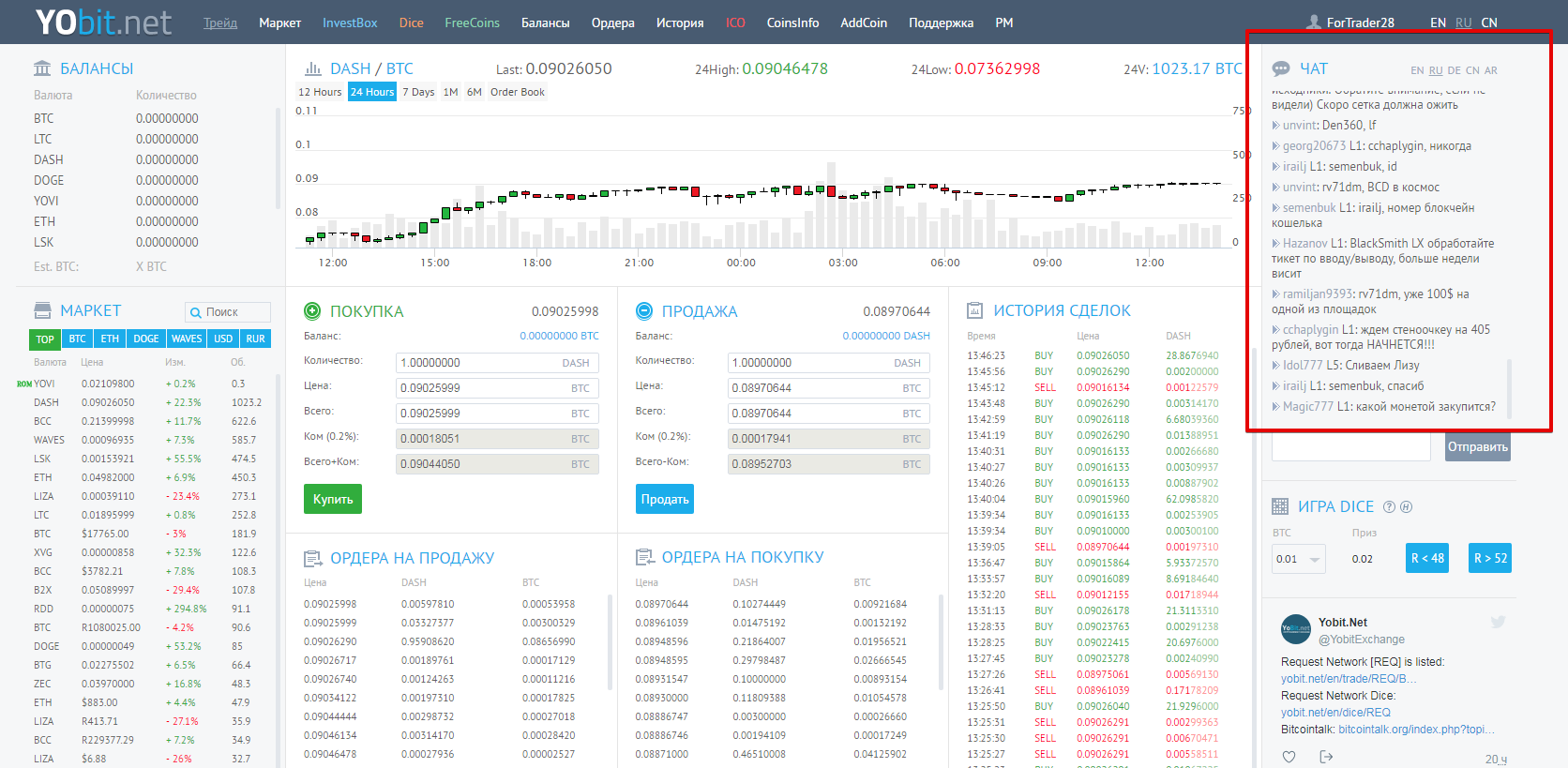This screenshot has height=768, width=1568.
Task: Click the buy Количество input field
Action: pos(497,363)
